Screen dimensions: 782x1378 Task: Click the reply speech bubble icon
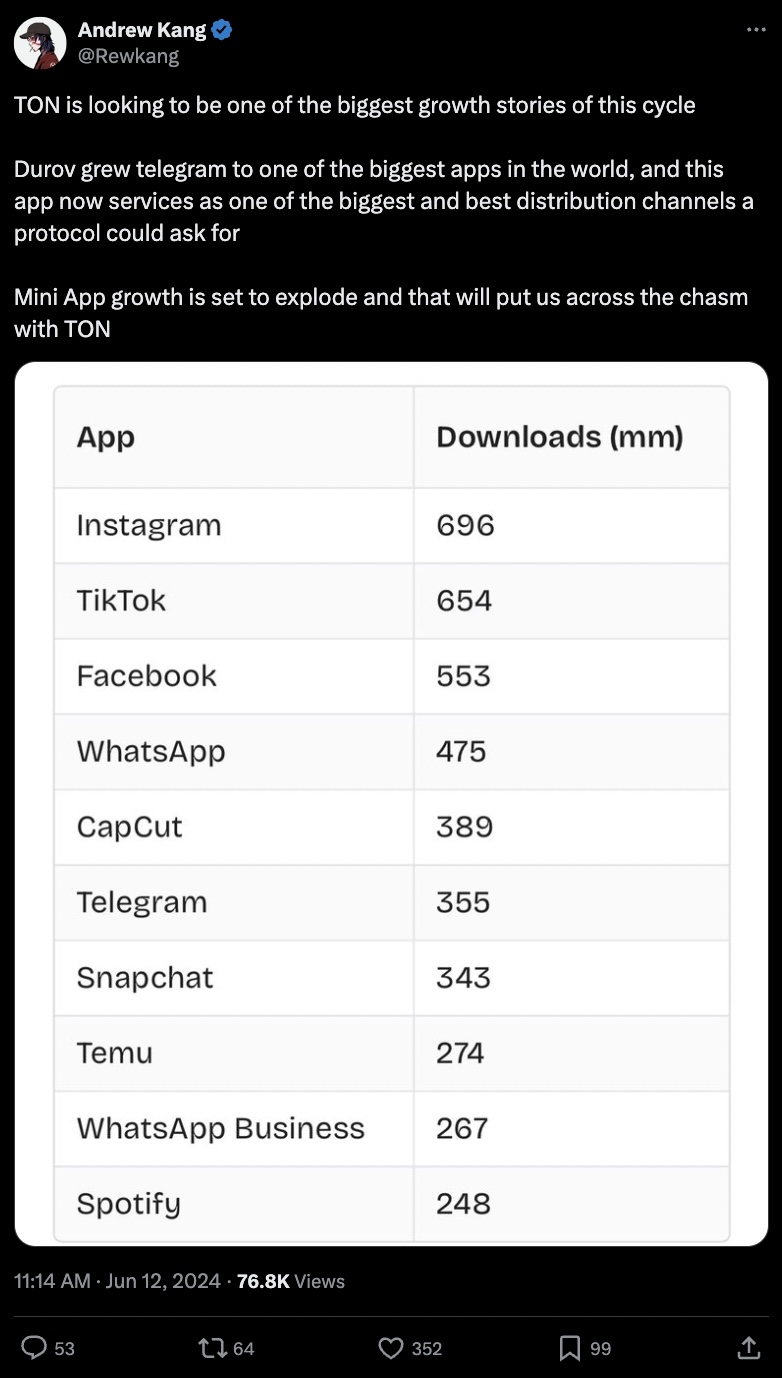(34, 1348)
